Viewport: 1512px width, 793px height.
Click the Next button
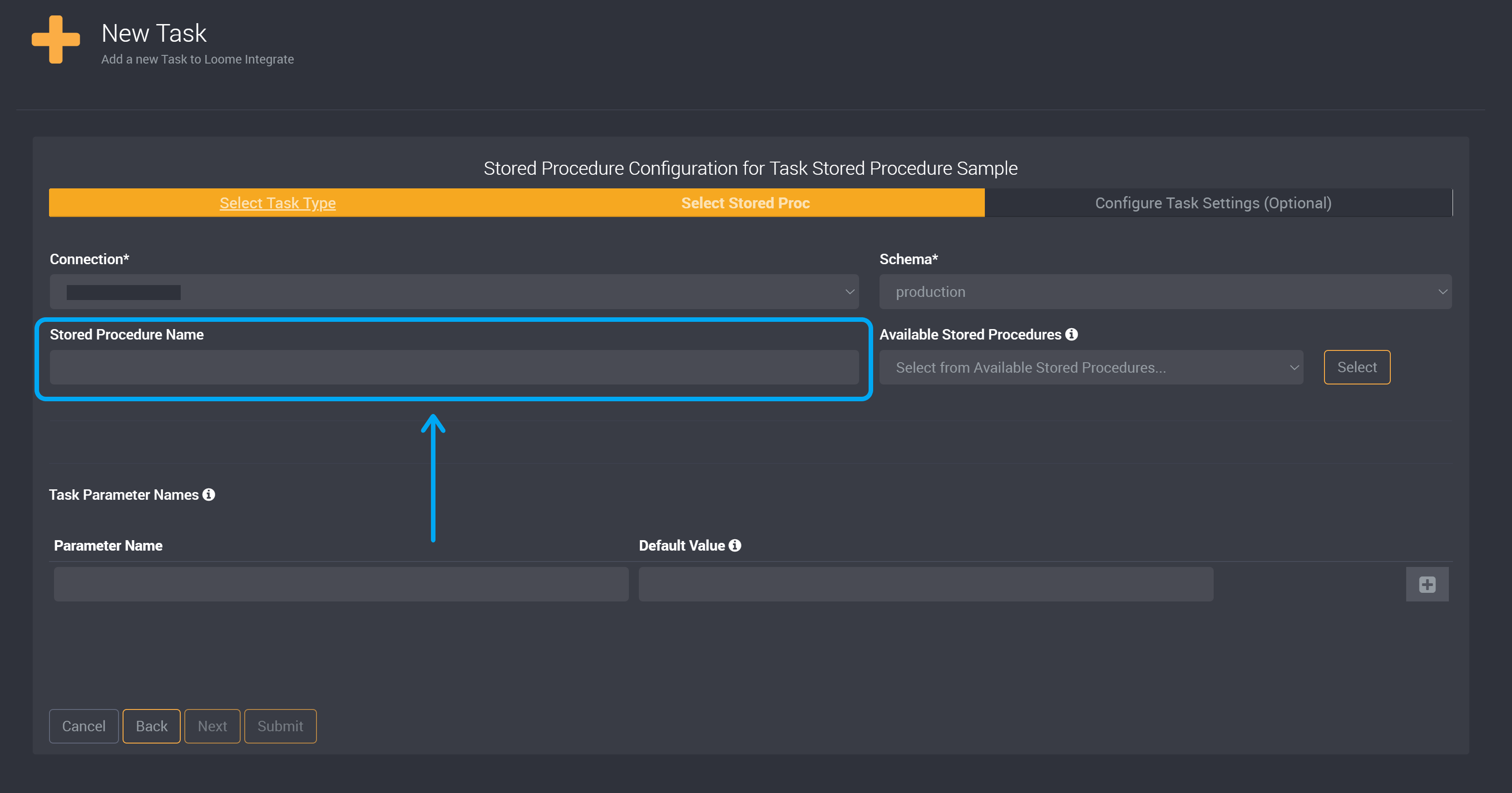coord(212,726)
